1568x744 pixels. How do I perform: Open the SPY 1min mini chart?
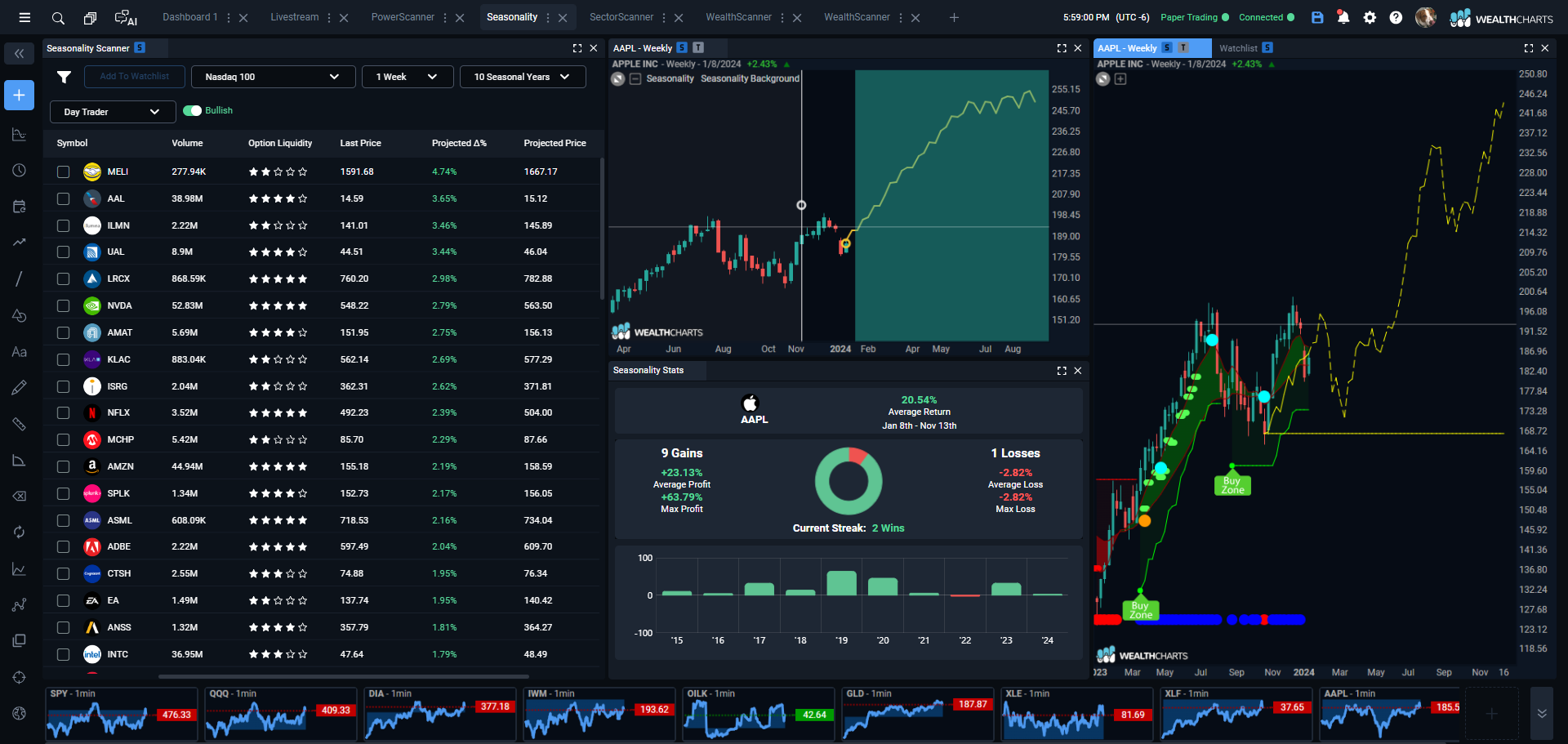pos(121,714)
